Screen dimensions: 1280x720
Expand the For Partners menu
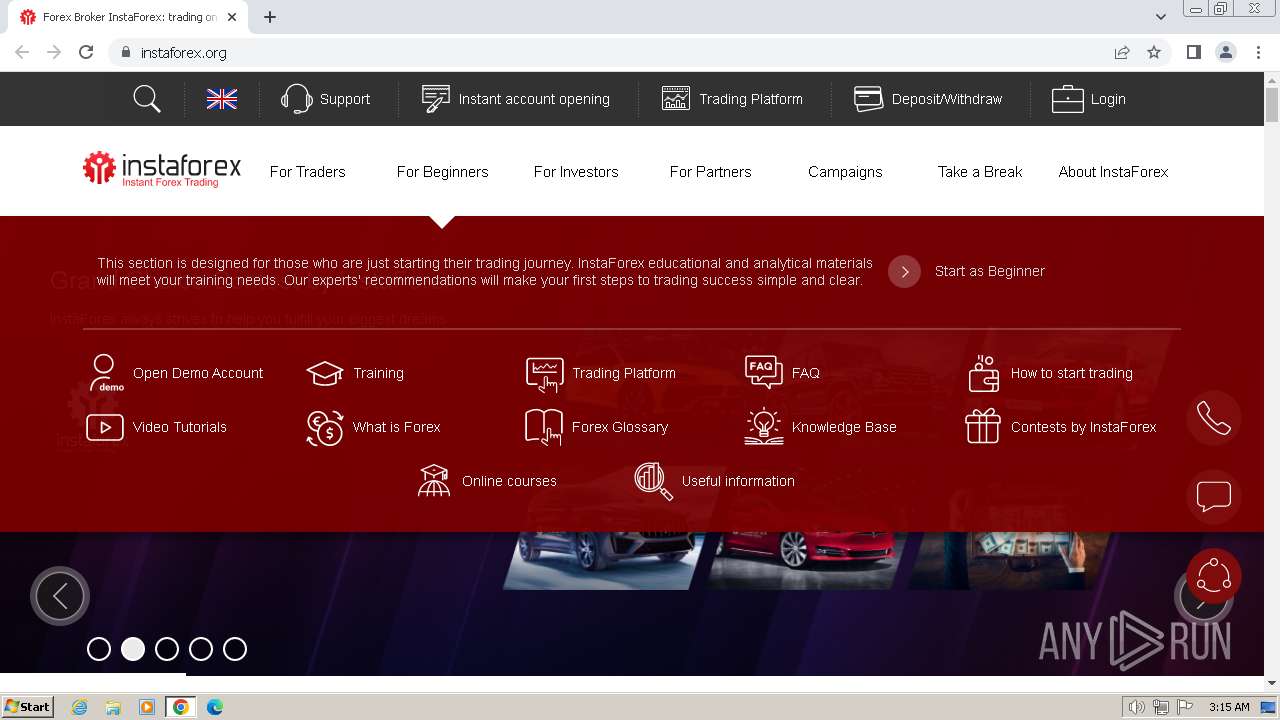(710, 172)
